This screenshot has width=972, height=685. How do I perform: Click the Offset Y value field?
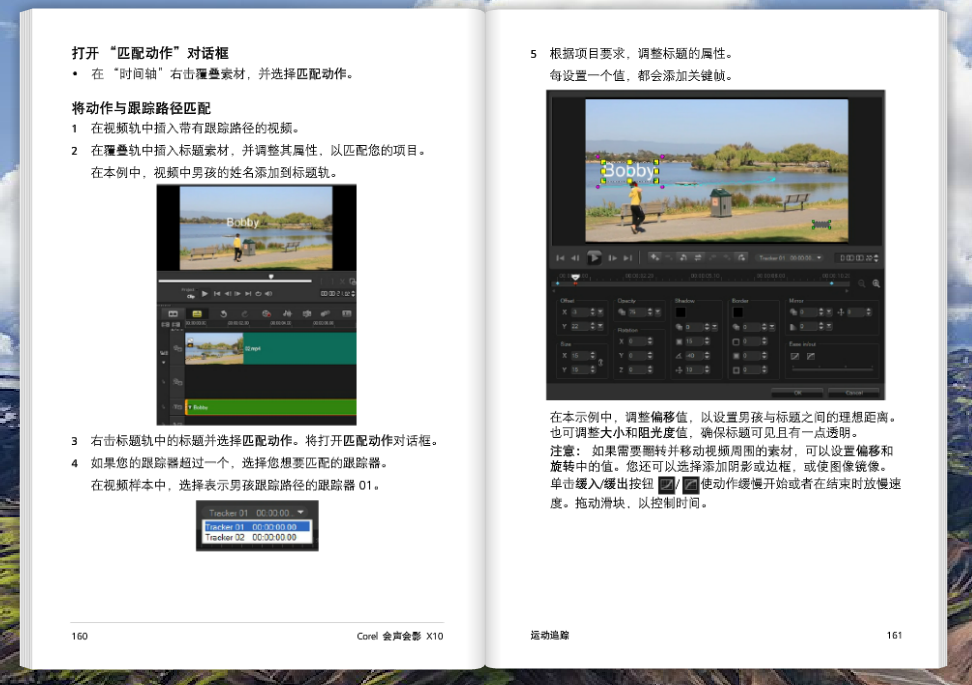[x=579, y=326]
